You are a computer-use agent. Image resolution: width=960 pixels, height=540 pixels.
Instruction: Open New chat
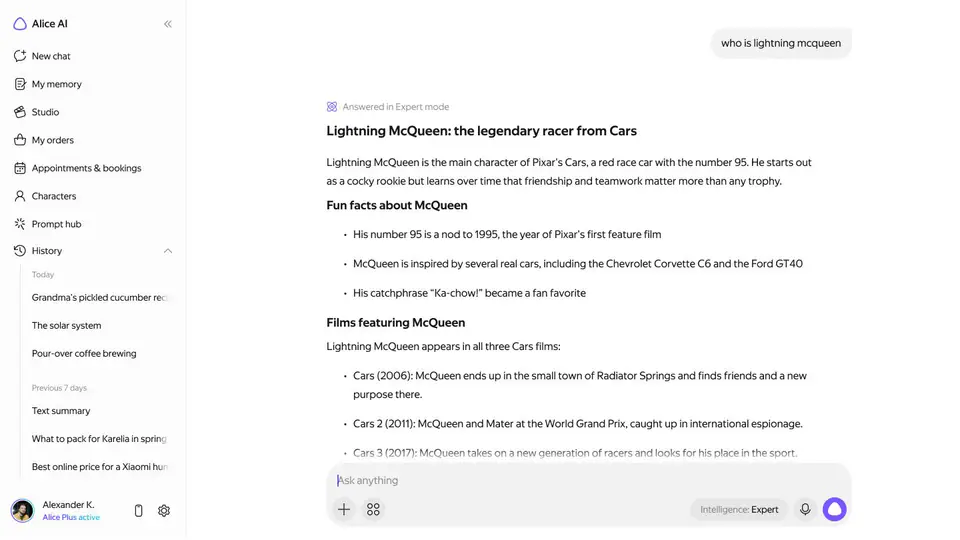pyautogui.click(x=51, y=56)
